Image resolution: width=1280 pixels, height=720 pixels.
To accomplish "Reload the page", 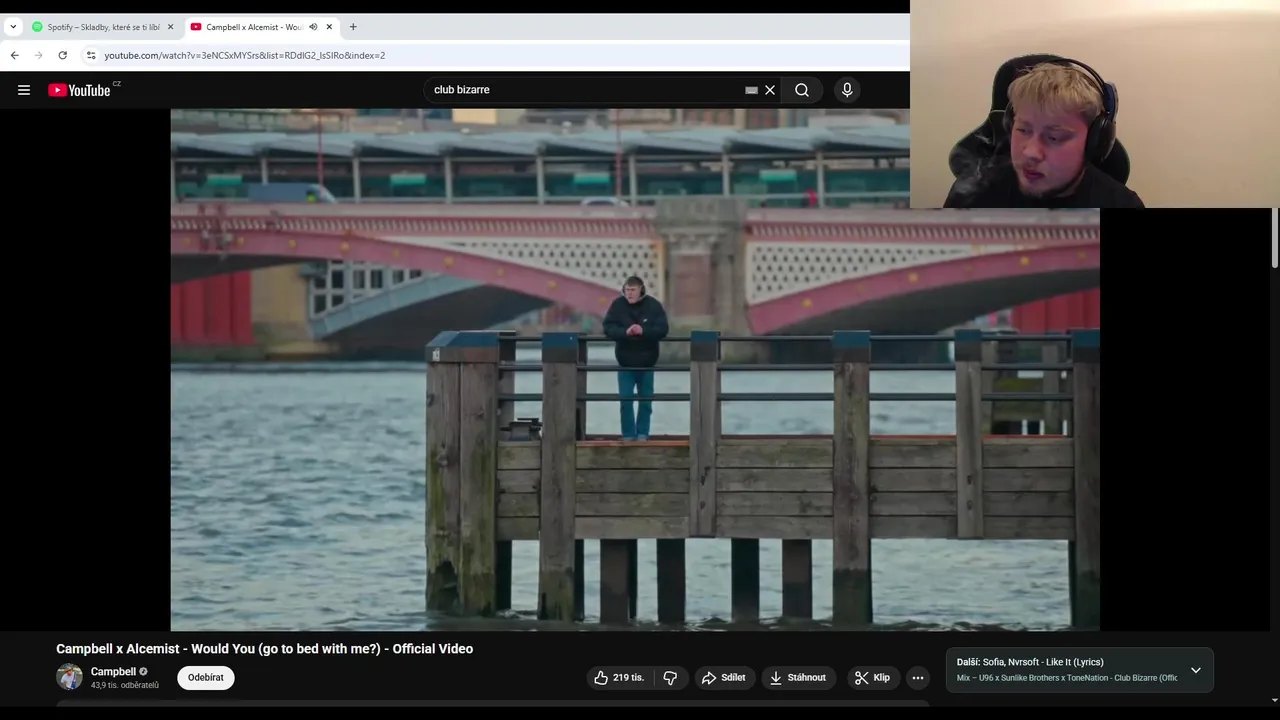I will (x=62, y=55).
